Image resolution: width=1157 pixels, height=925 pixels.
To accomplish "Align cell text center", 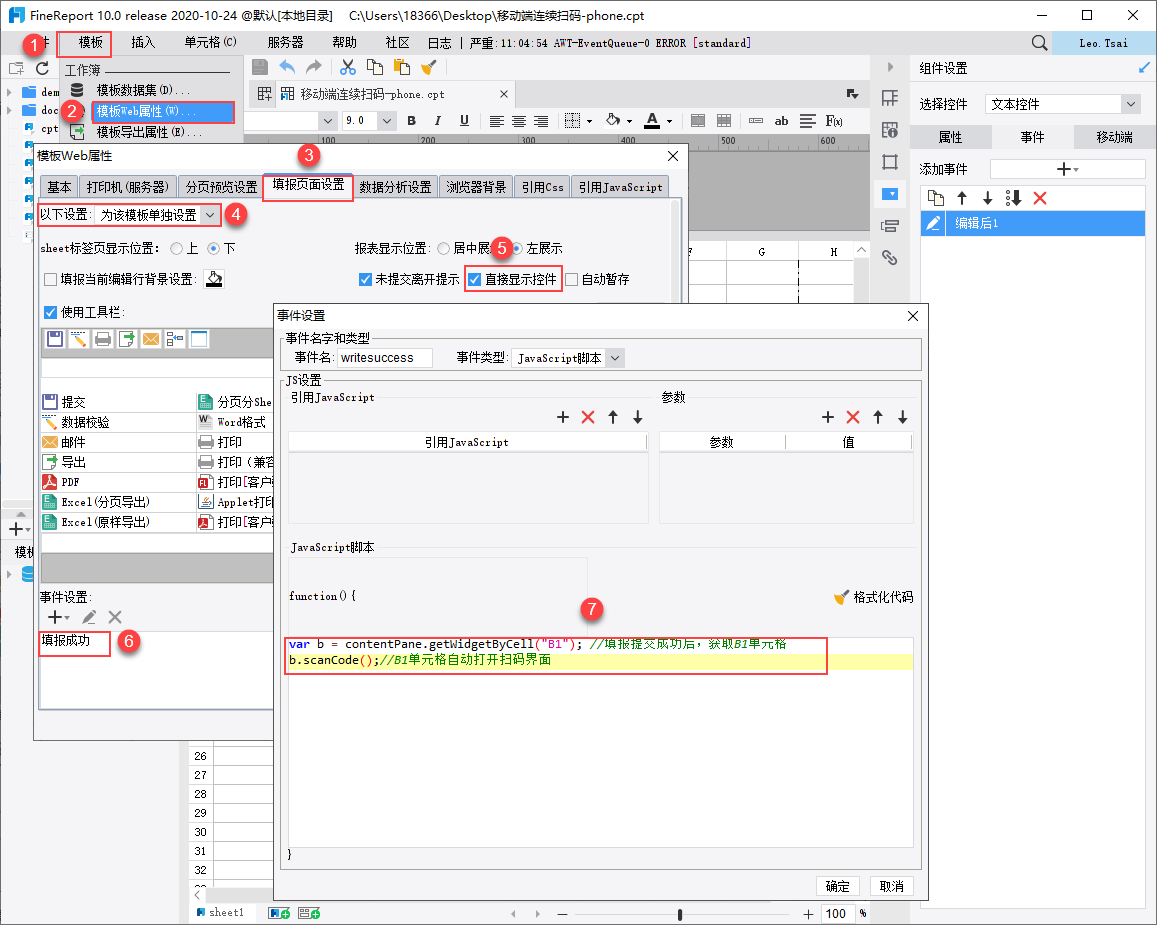I will [519, 121].
